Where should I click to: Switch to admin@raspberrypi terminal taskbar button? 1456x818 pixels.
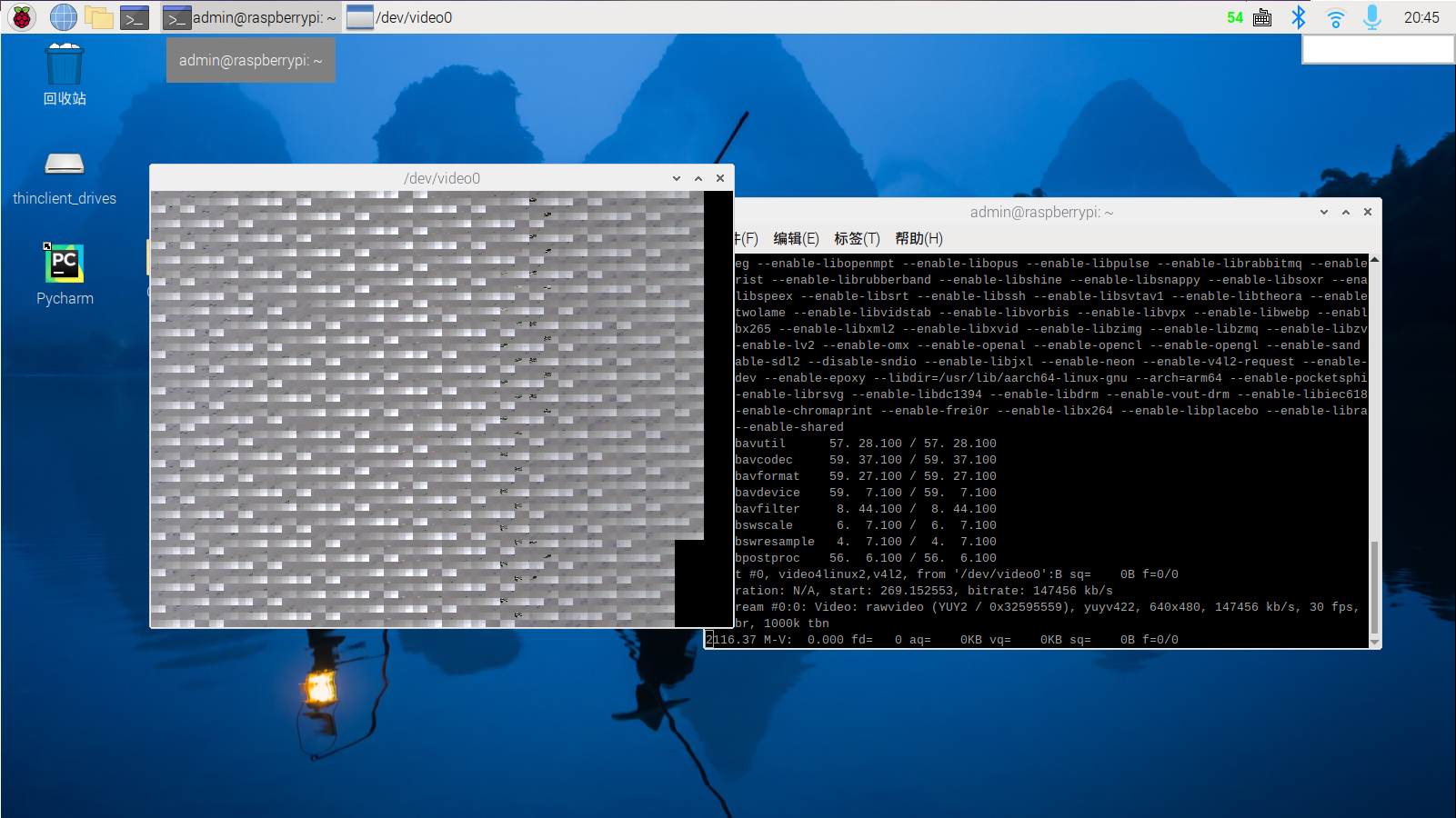251,16
